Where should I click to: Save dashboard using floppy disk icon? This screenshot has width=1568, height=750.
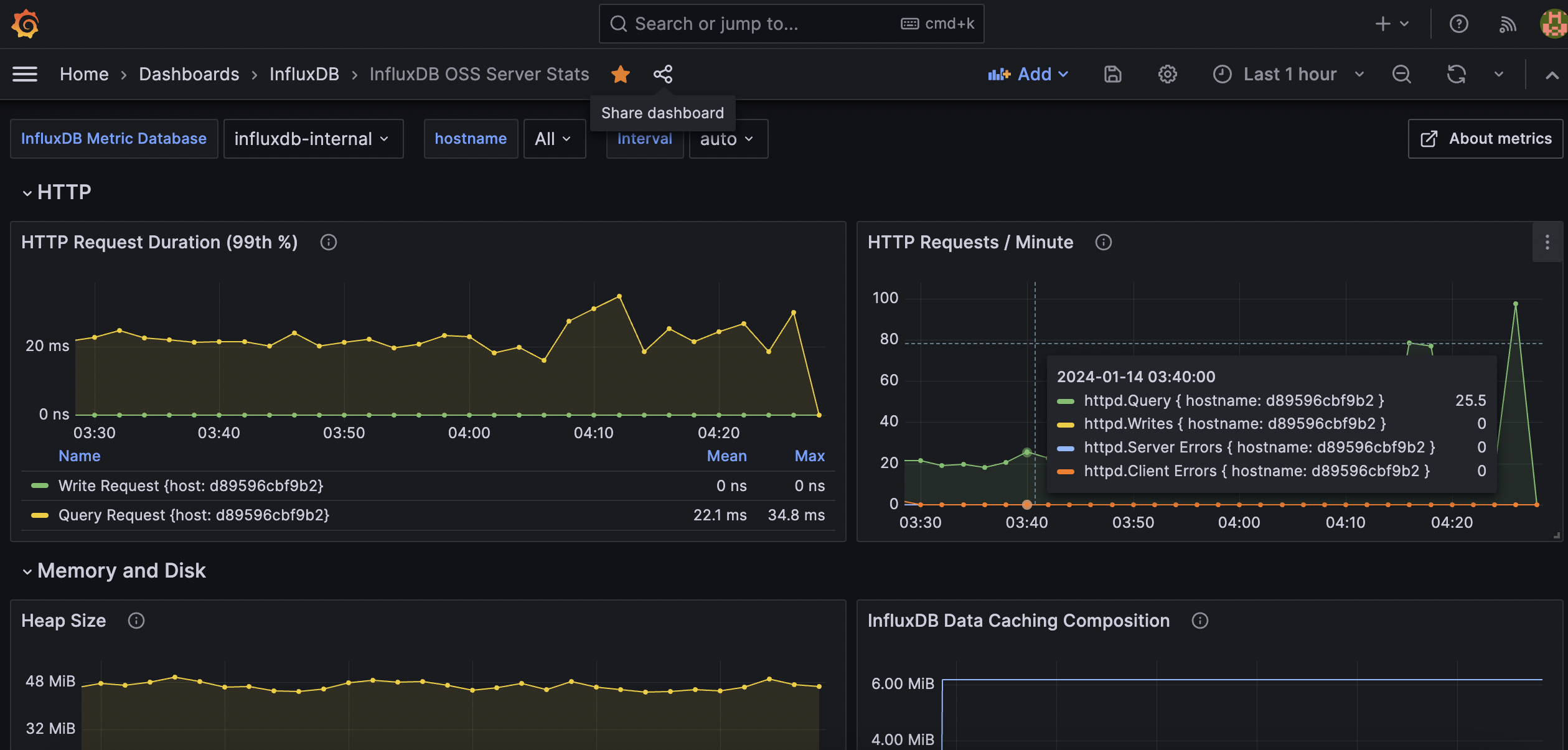coord(1112,74)
